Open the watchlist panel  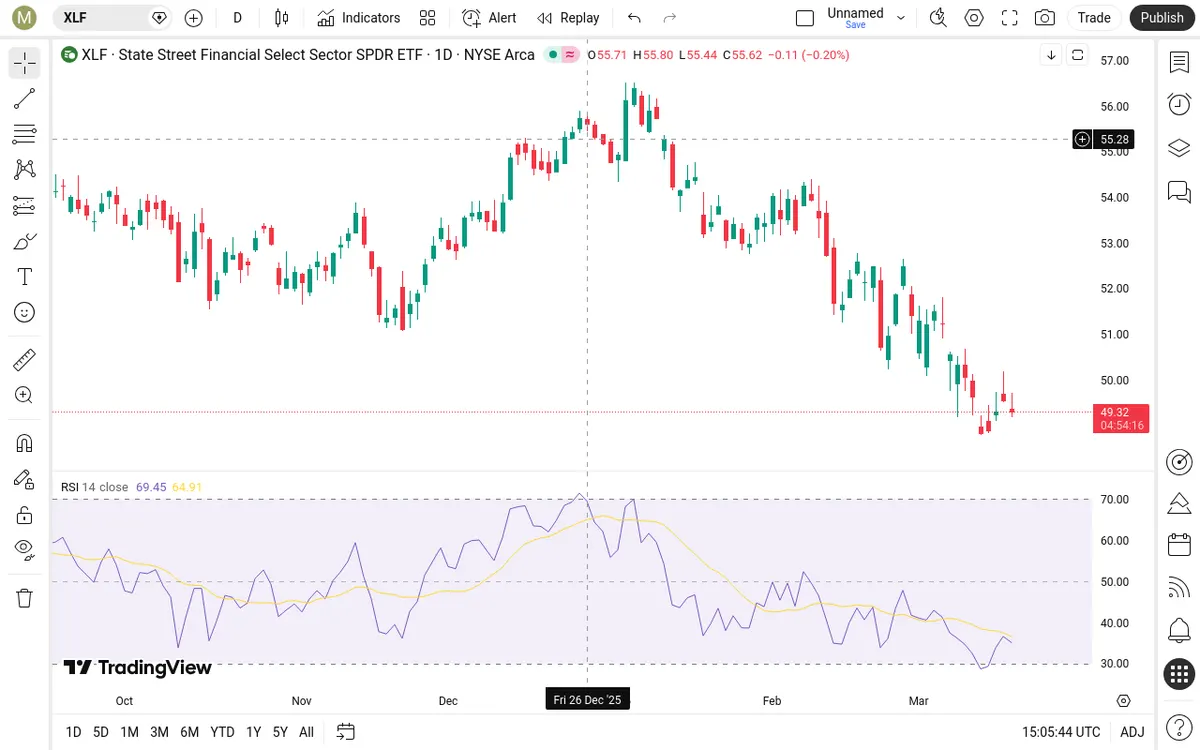coord(1179,63)
